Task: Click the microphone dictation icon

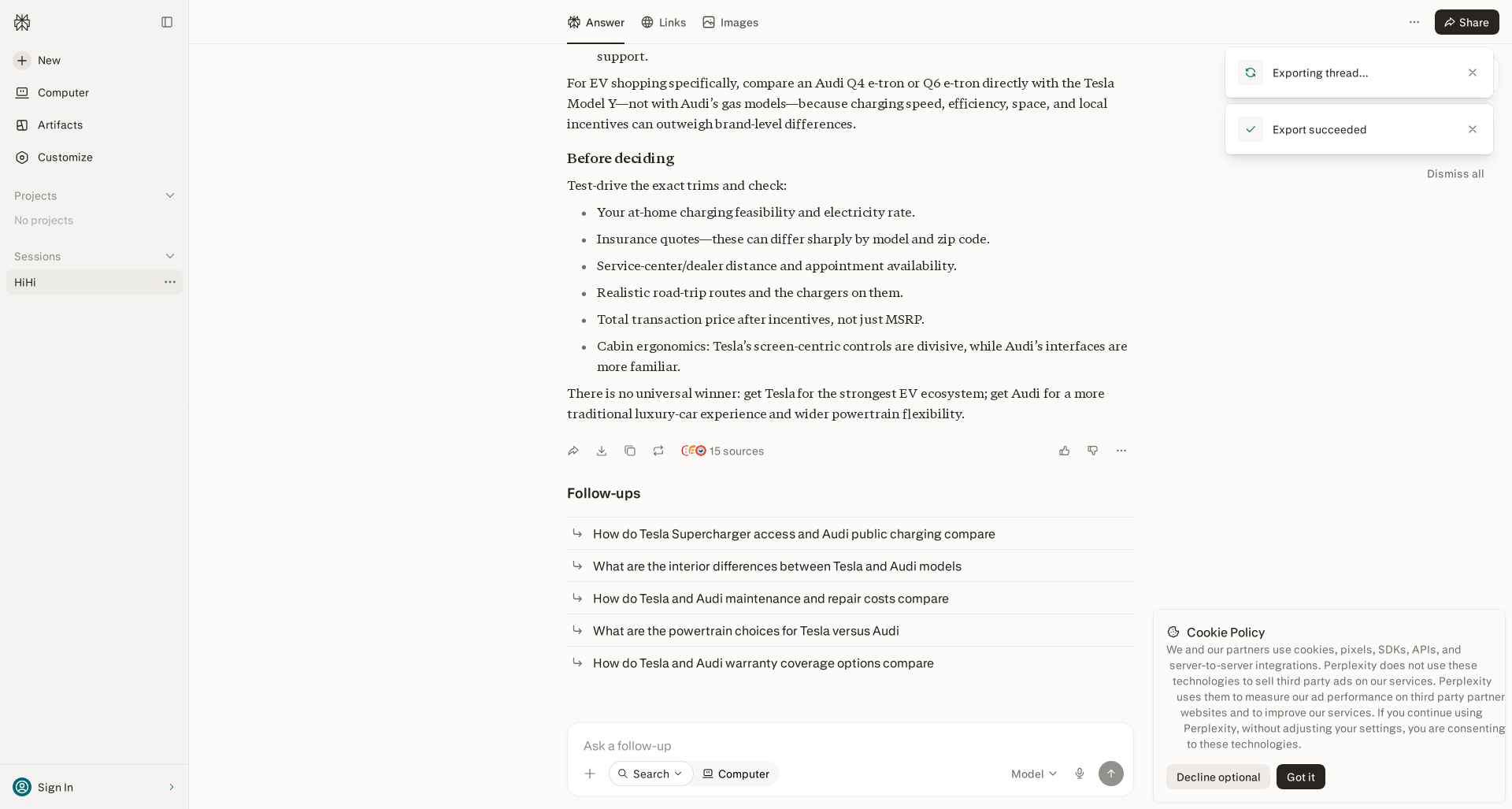Action: click(x=1080, y=774)
